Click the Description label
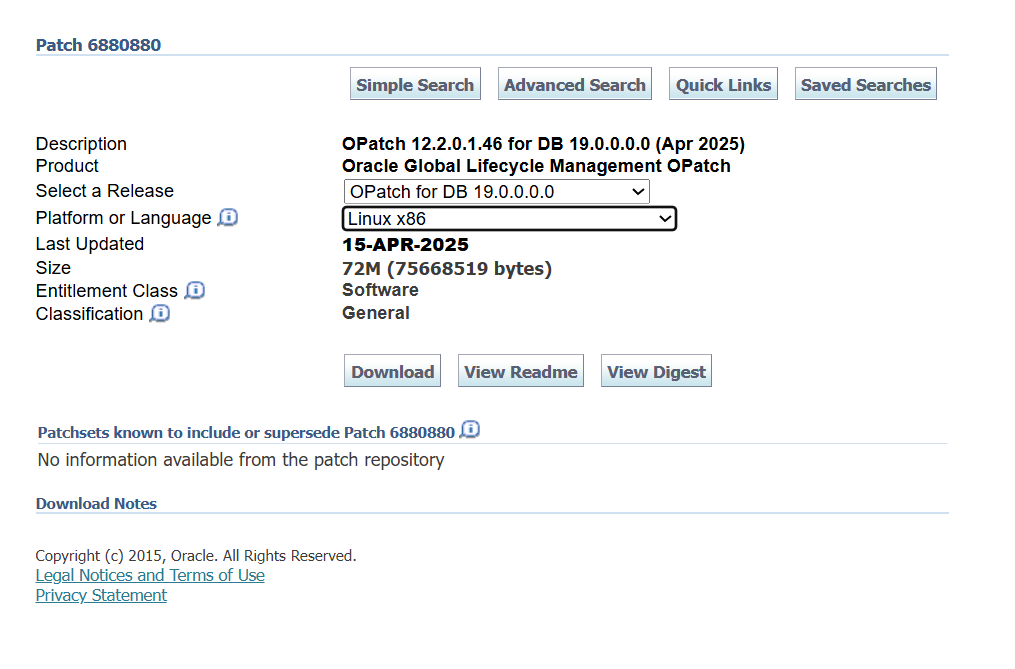The width and height of the screenshot is (1015, 669). tap(81, 144)
